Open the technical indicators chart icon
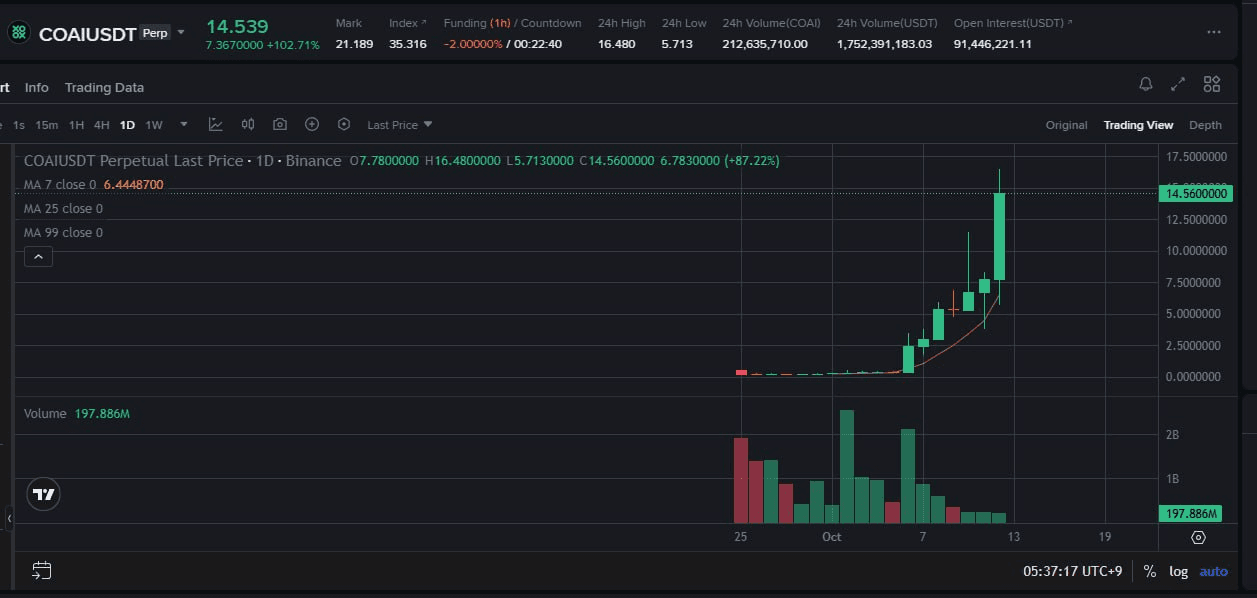 [215, 125]
